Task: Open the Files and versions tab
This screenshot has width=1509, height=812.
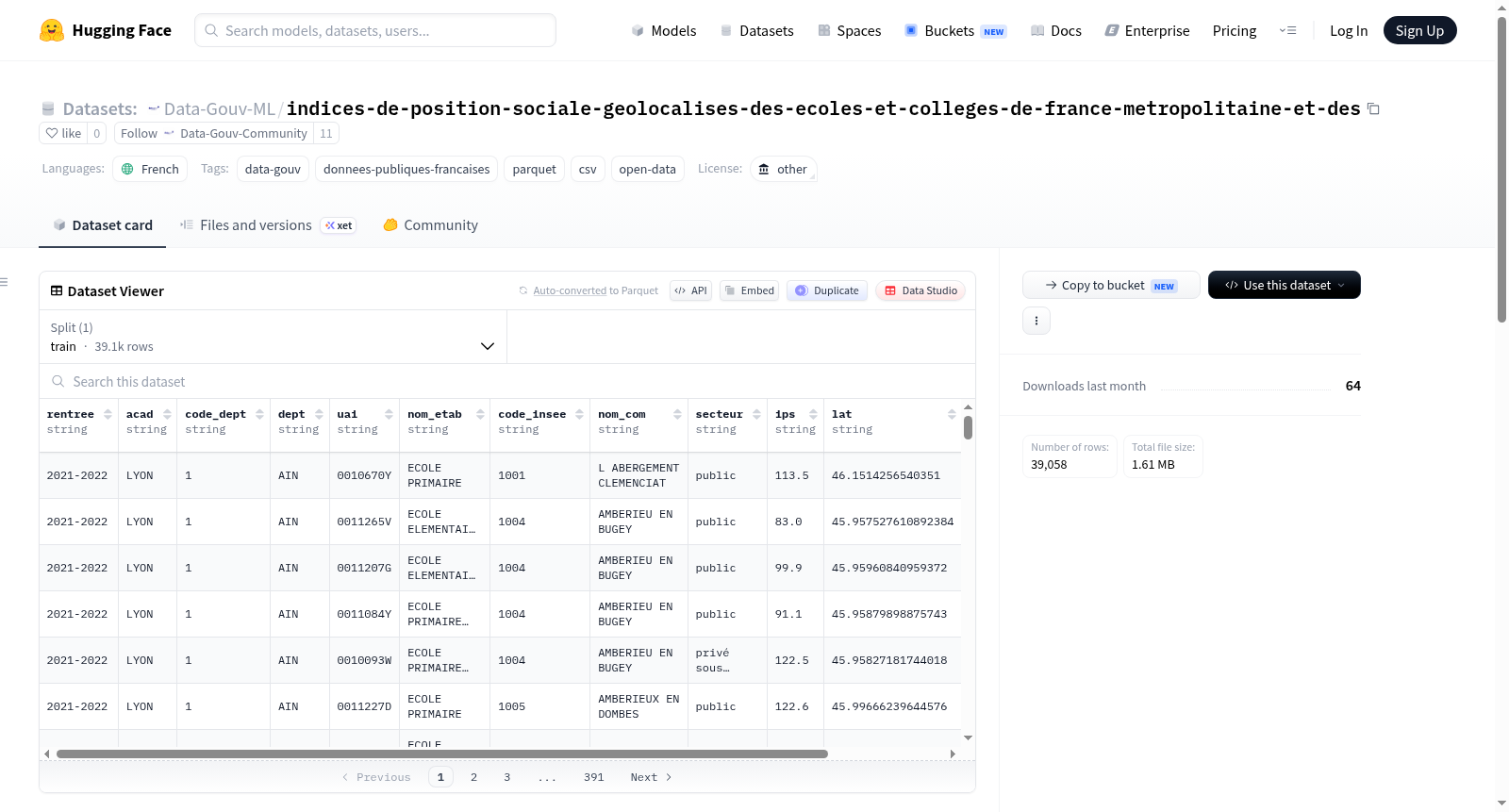Action: tap(268, 225)
